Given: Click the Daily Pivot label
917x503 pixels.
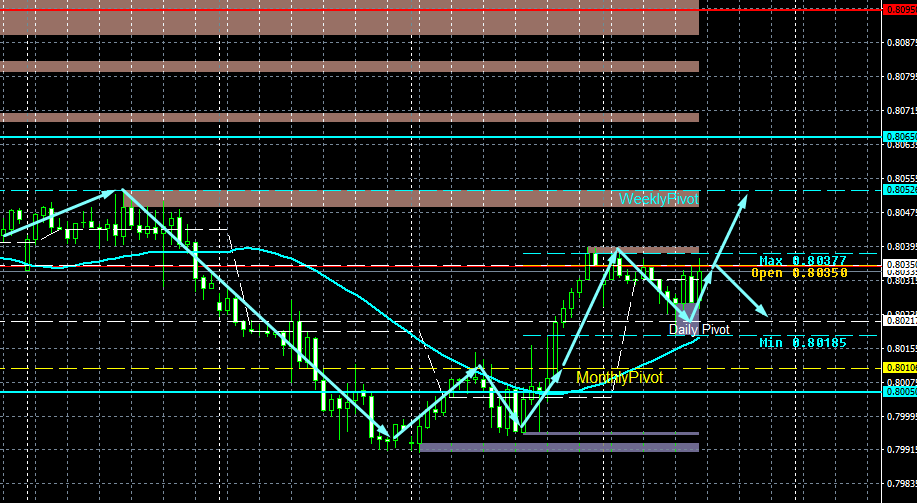Looking at the screenshot, I should click(x=699, y=329).
